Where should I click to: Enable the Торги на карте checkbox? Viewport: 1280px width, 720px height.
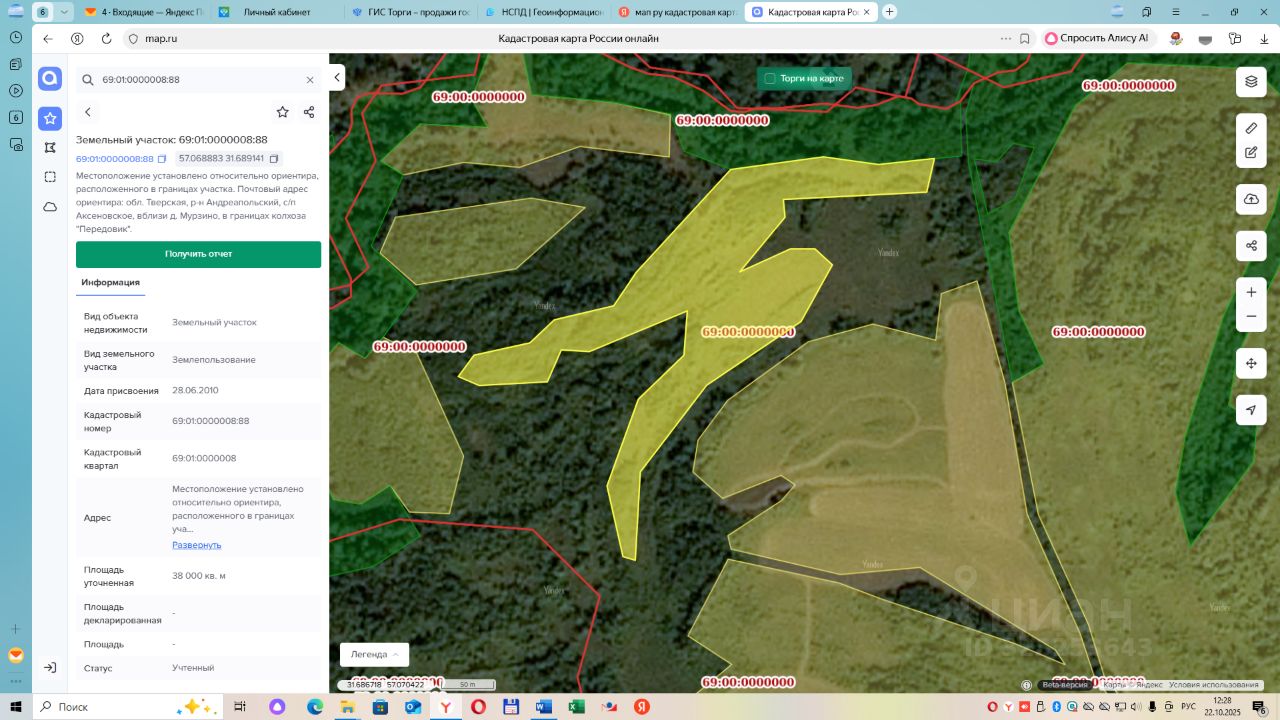770,78
